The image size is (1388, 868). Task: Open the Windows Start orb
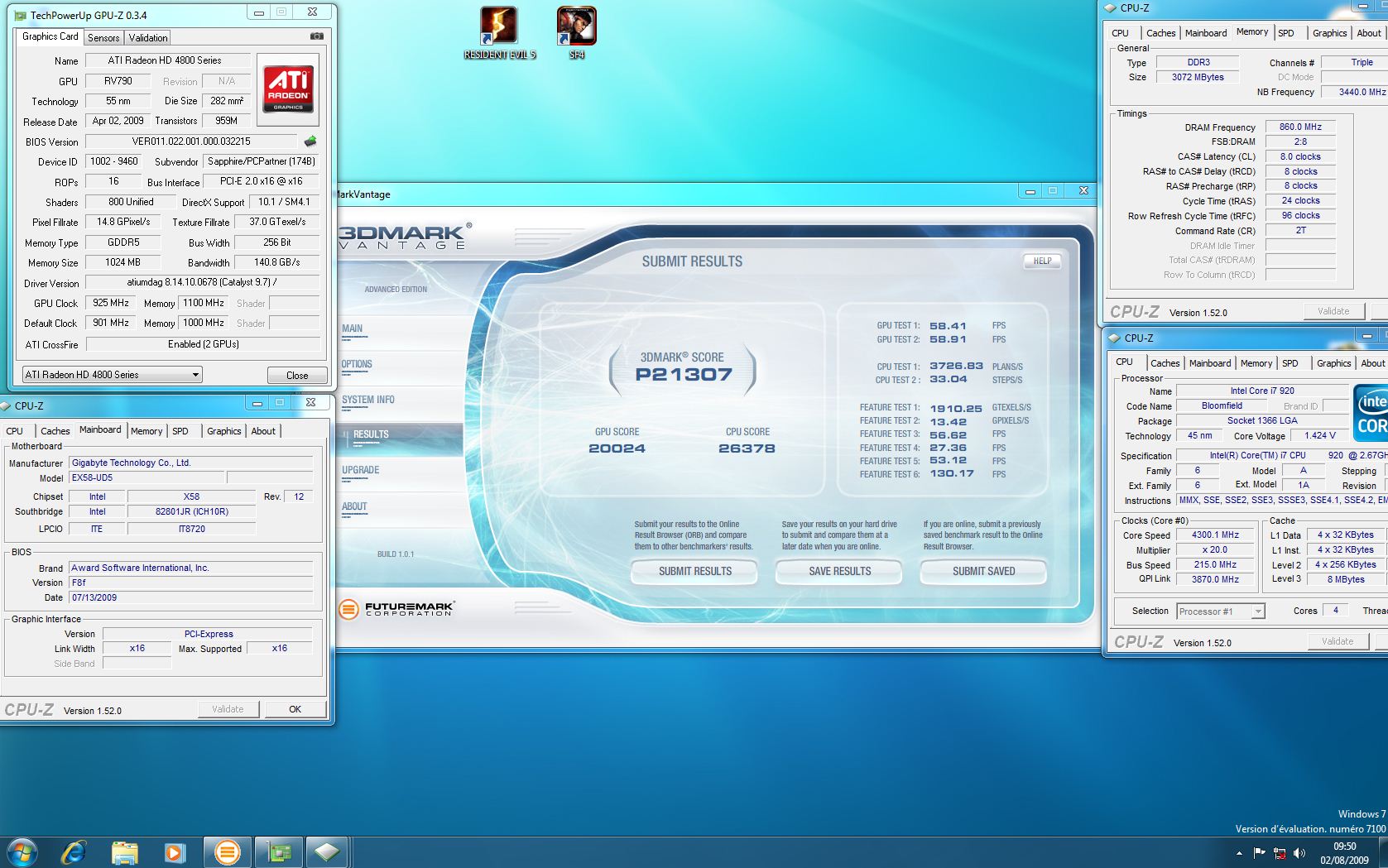coord(22,852)
